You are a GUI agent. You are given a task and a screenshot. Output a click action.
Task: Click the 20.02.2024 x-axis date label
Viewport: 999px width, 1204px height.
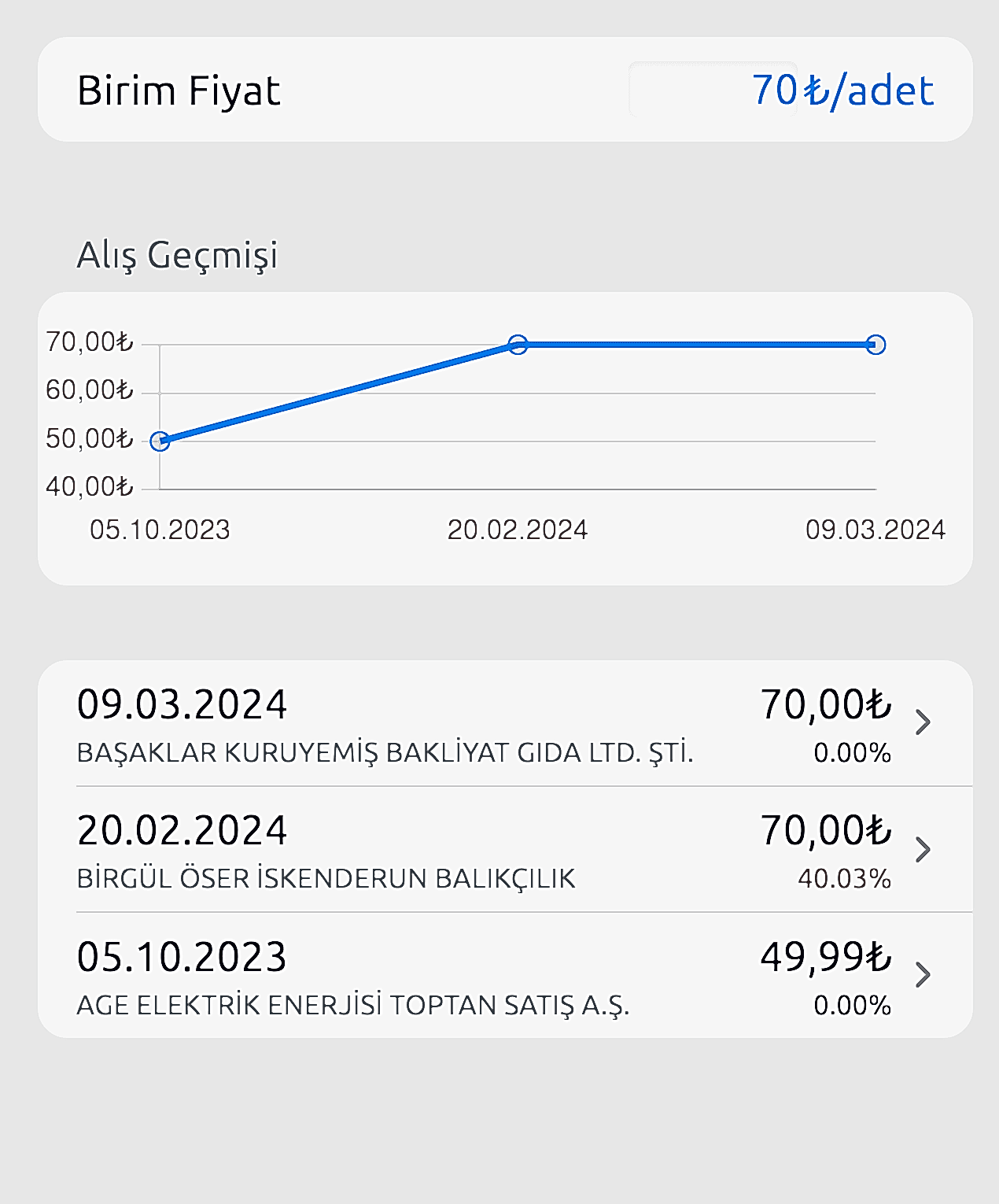pos(518,530)
